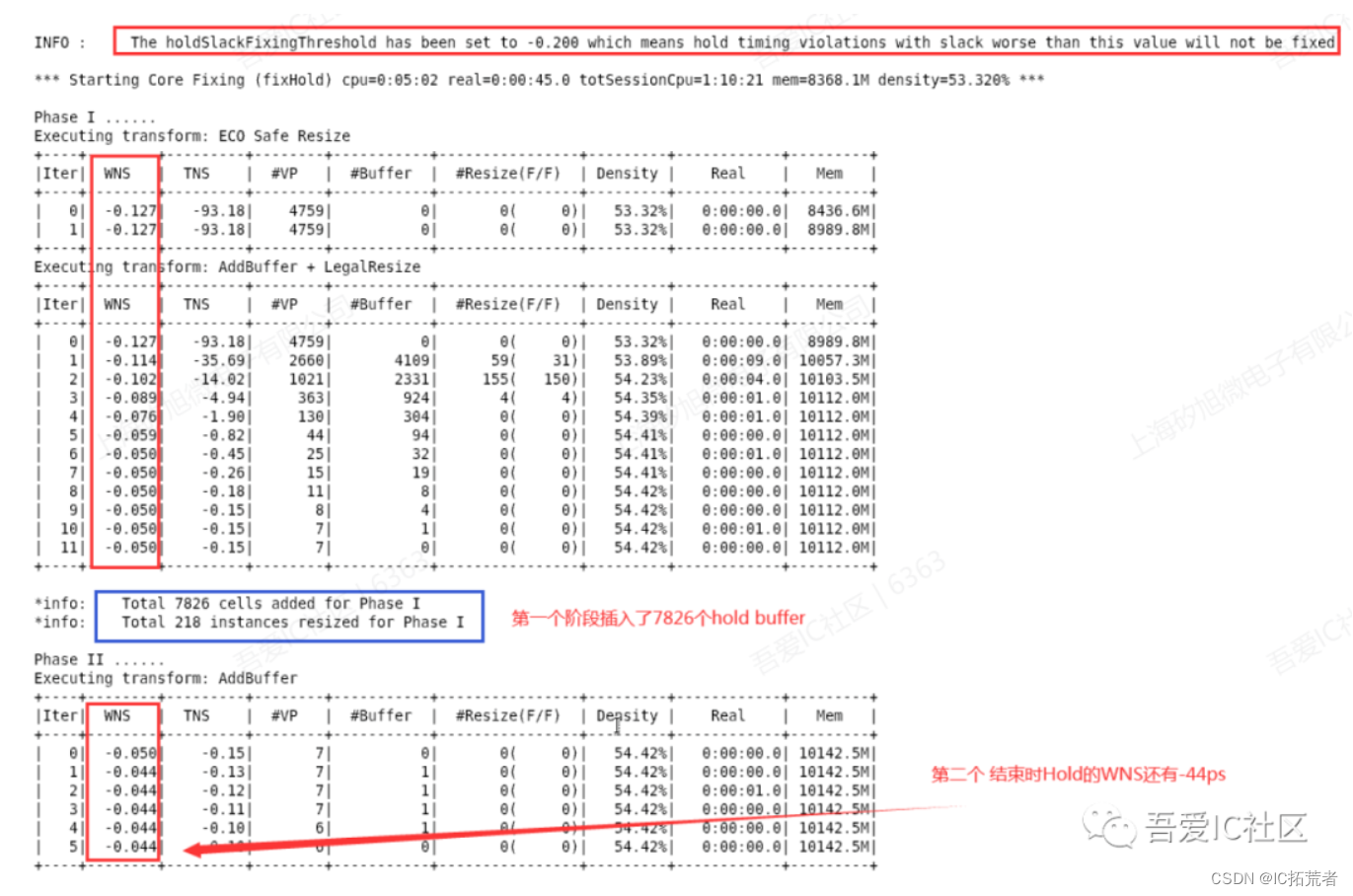The height and width of the screenshot is (896, 1353).
Task: Click the Mem value 10057.3M
Action: [x=835, y=361]
